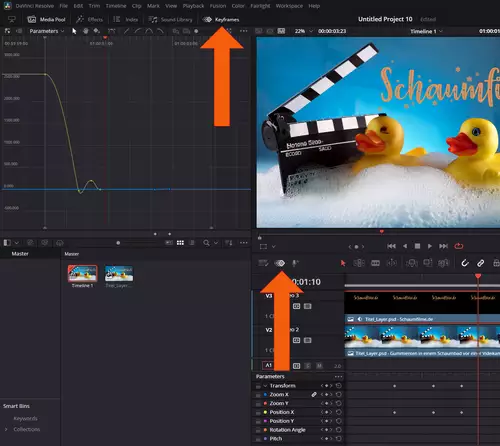This screenshot has width=500, height=446.
Task: Toggle the timeline keyframe tray eye icon
Action: coord(279,263)
